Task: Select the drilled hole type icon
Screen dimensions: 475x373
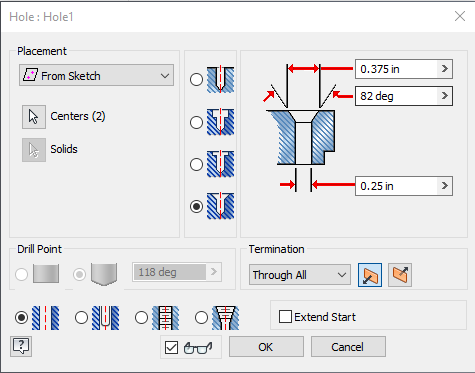Action: (220, 80)
